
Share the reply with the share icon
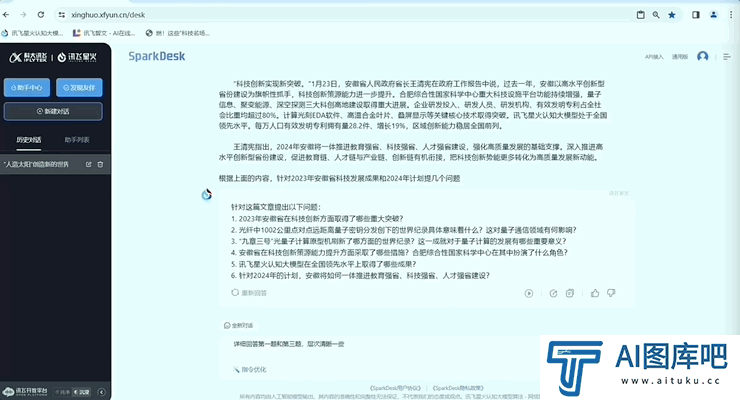pyautogui.click(x=553, y=293)
